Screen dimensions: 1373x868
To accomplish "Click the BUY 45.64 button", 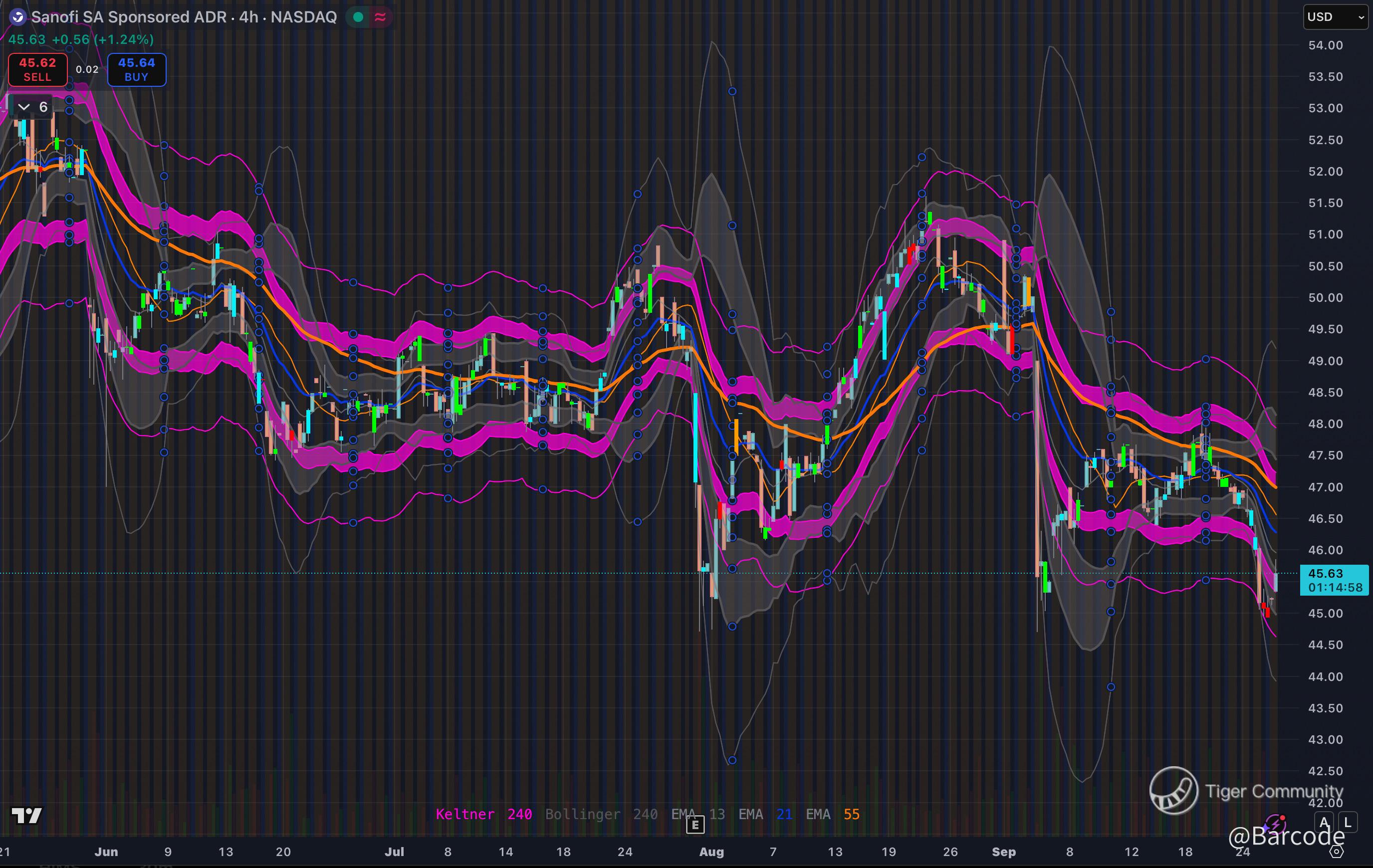I will click(x=137, y=69).
